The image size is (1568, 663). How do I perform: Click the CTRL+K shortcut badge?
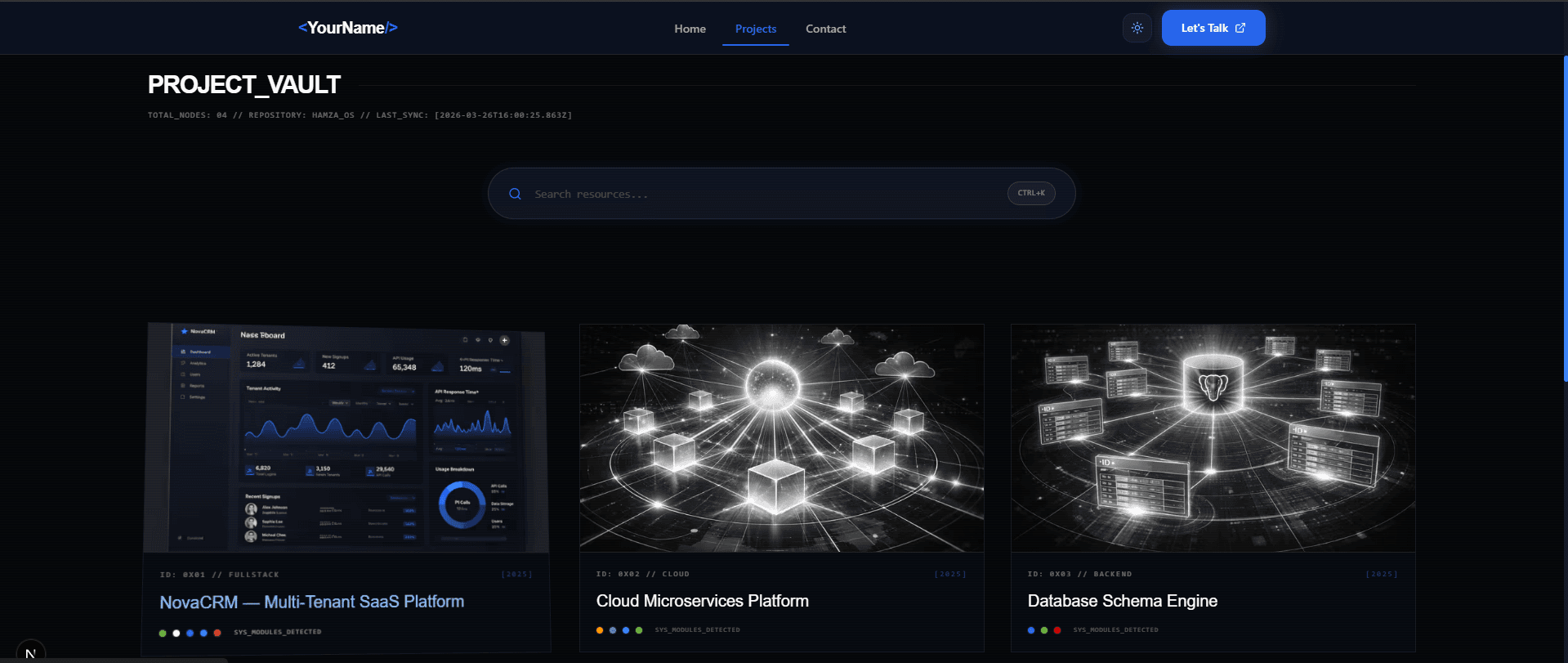1031,193
